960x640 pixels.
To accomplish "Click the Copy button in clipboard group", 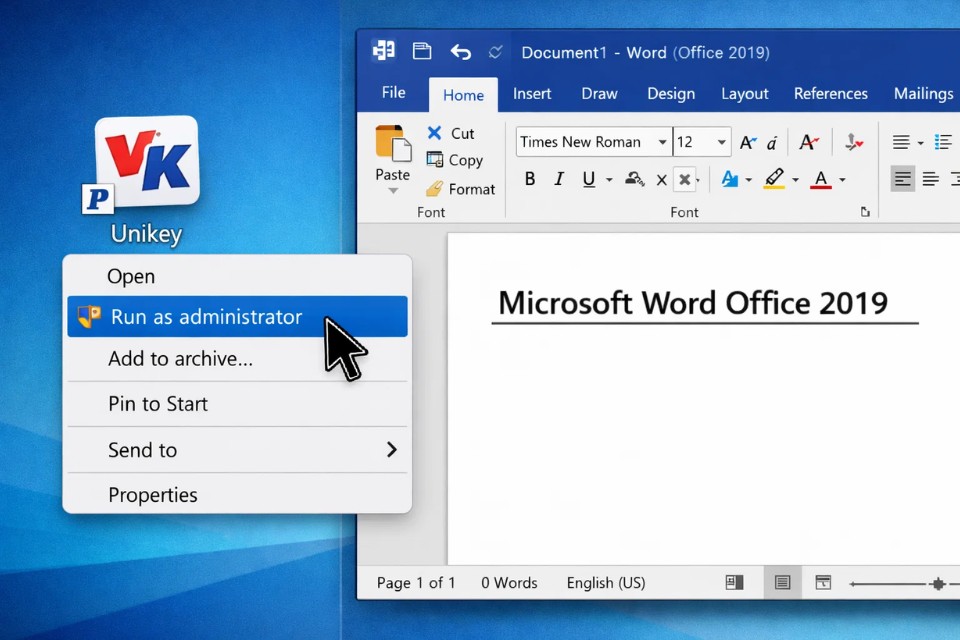I will point(454,160).
